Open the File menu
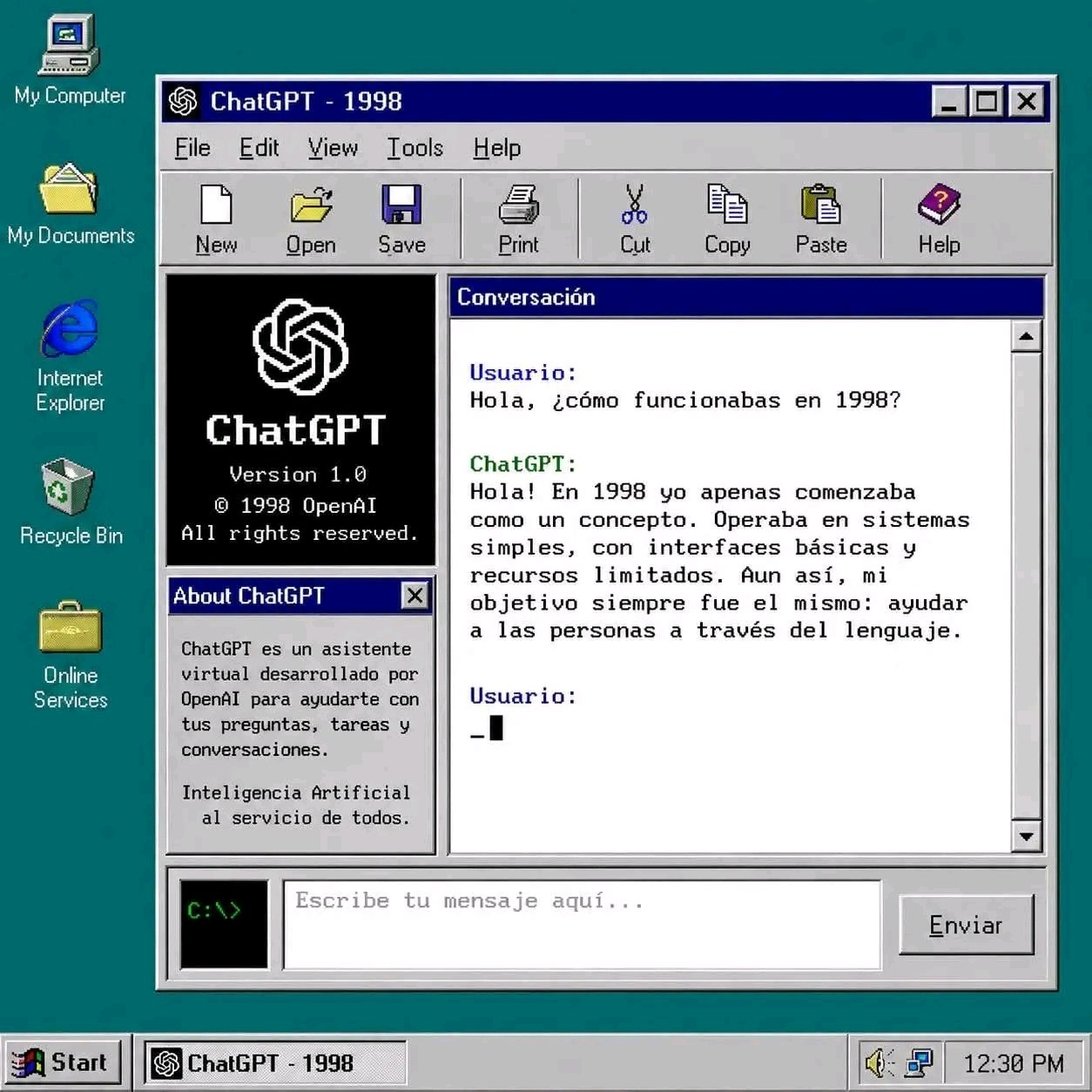The image size is (1092, 1092). pyautogui.click(x=192, y=148)
